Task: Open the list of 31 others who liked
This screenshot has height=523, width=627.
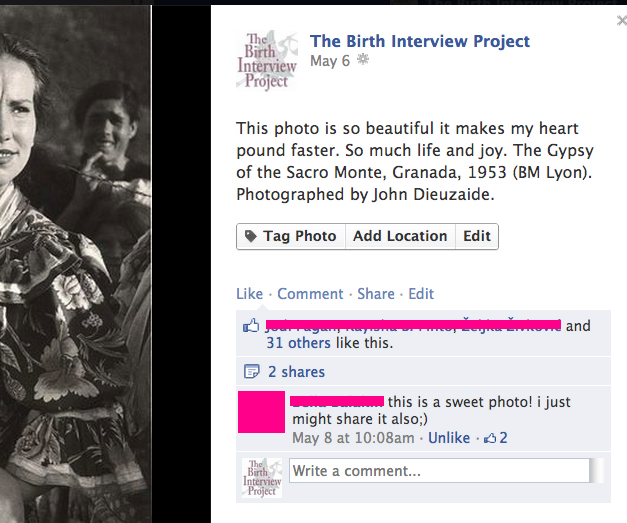Action: [298, 343]
